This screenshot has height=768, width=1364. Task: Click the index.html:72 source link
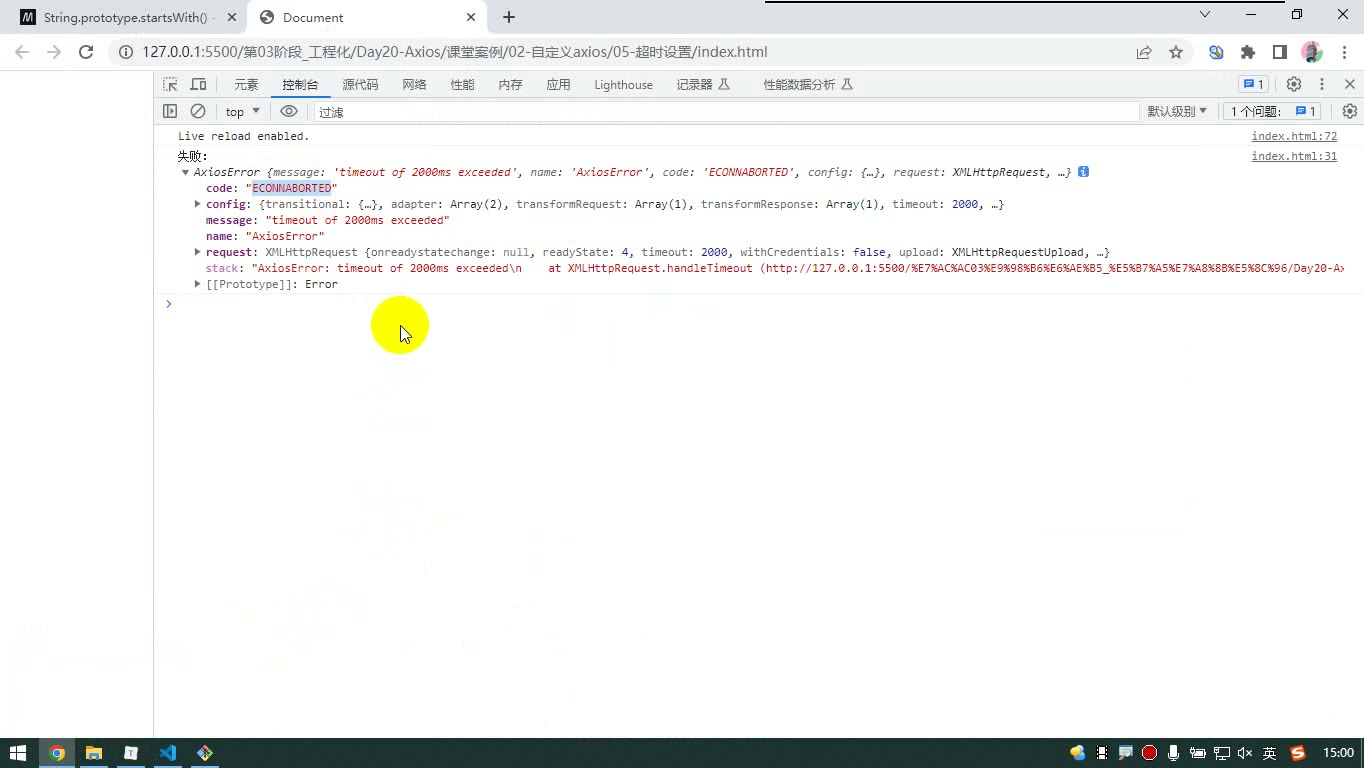1294,136
